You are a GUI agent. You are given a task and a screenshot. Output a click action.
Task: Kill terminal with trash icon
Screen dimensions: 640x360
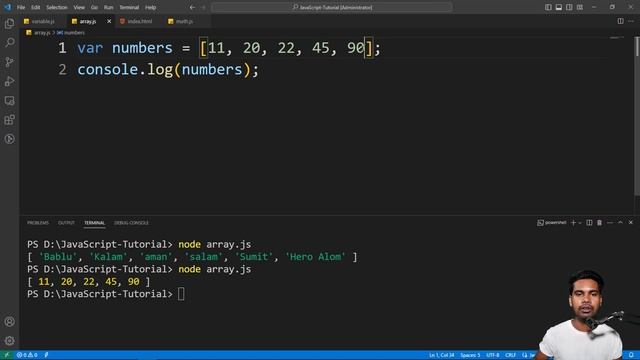pyautogui.click(x=600, y=222)
